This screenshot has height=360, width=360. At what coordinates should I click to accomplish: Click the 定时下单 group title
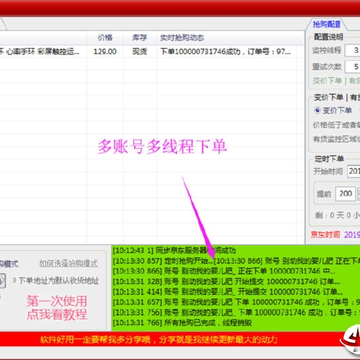coord(329,159)
